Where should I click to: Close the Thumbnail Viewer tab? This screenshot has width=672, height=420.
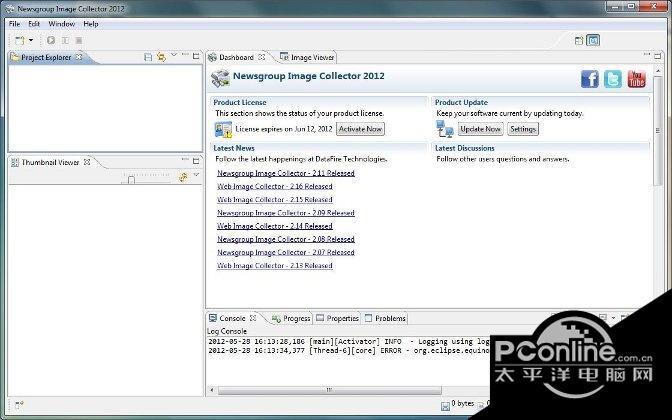pyautogui.click(x=87, y=162)
